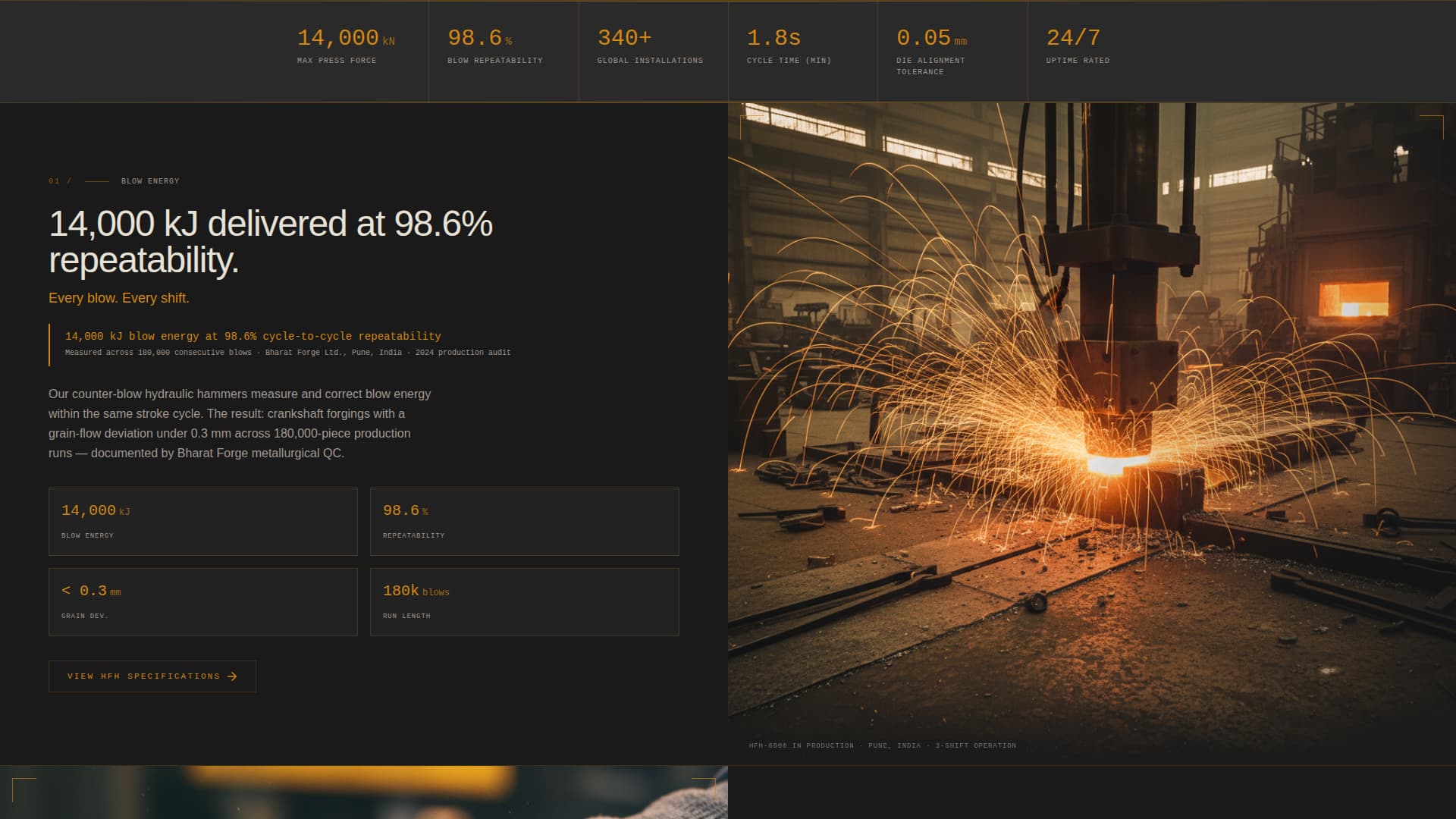This screenshot has height=819, width=1456.
Task: Click the vertical accent bar beside the quote
Action: [x=50, y=343]
